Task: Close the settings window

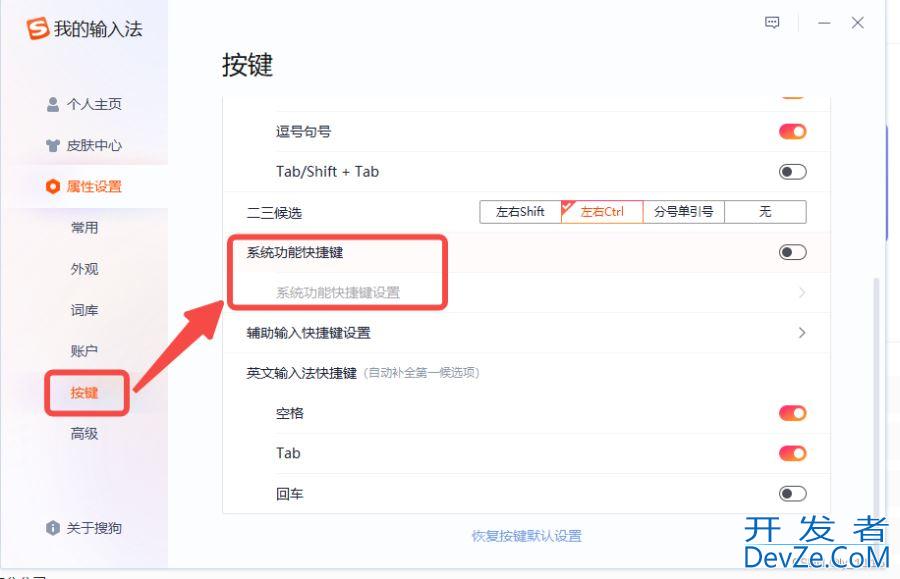Action: (x=858, y=23)
